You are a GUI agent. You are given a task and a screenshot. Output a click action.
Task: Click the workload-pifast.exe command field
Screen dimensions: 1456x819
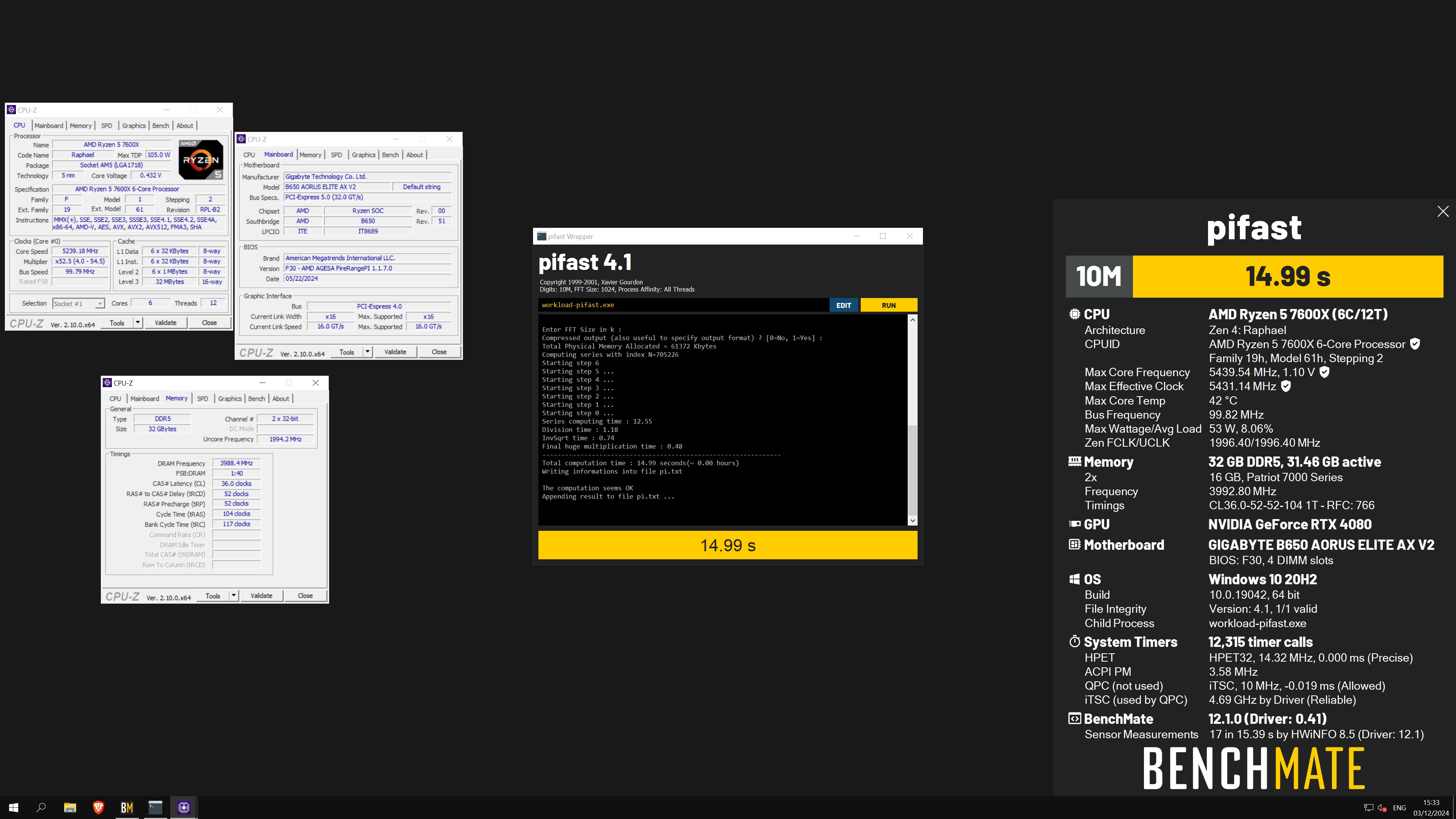tap(683, 305)
